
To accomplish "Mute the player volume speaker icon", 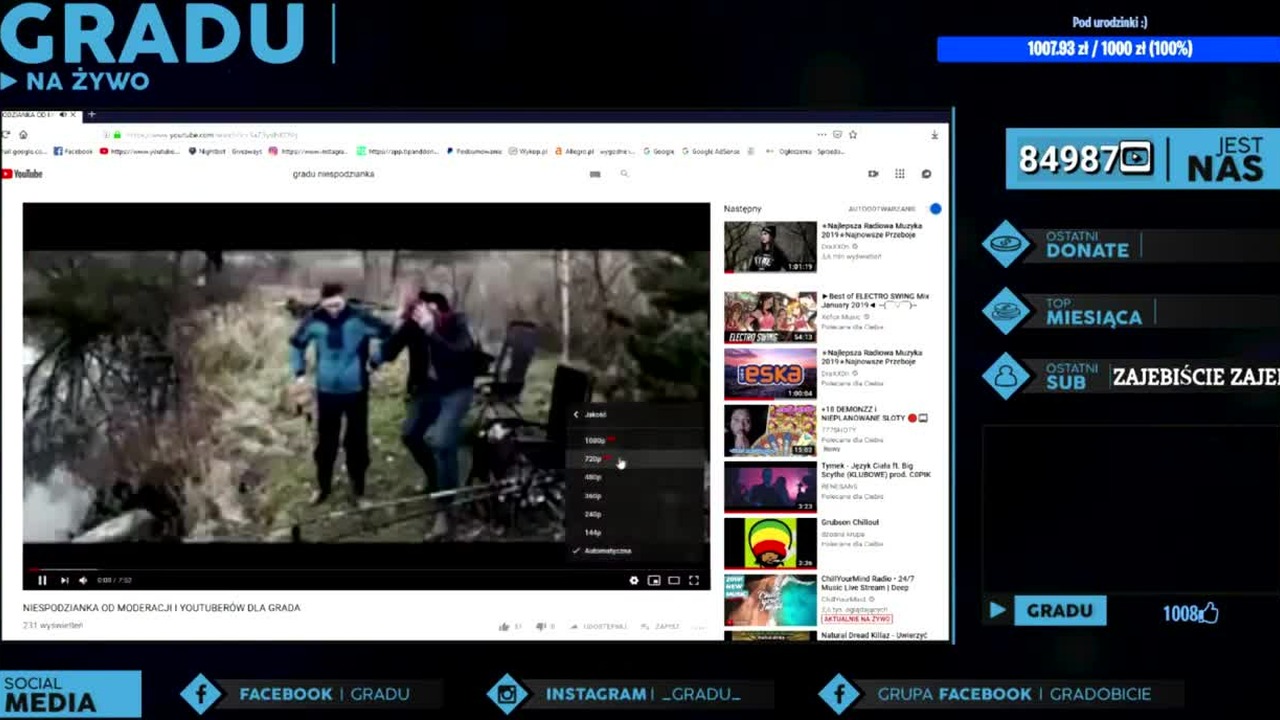I will coord(83,580).
